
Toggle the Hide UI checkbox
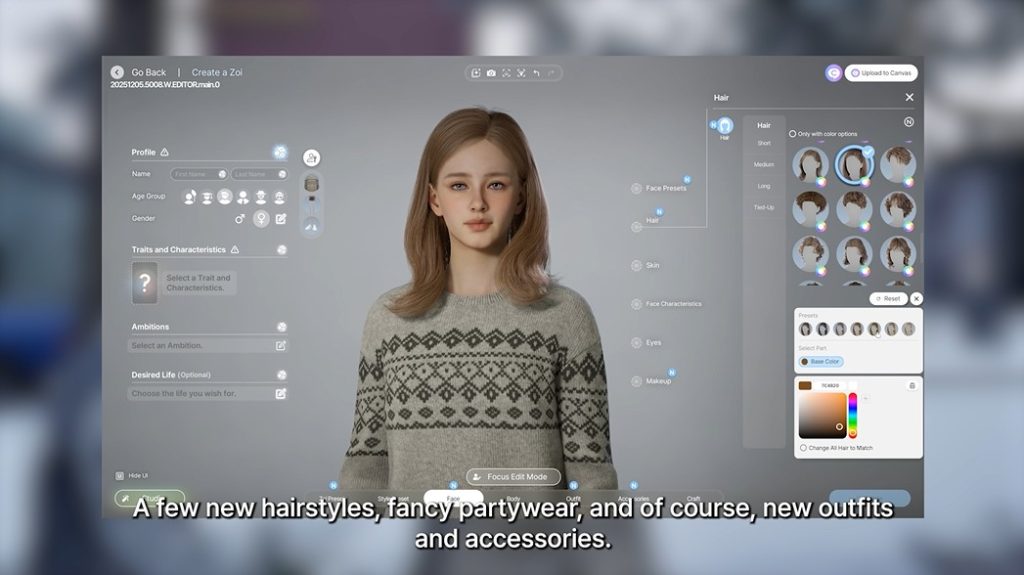[119, 476]
